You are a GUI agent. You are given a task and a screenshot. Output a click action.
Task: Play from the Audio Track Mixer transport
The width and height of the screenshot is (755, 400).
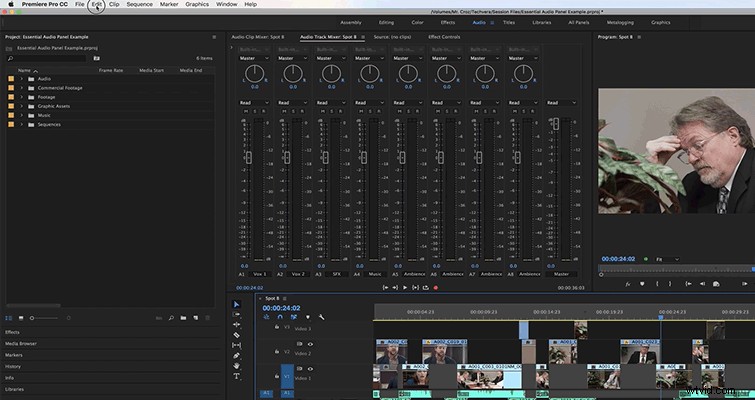coord(404,287)
